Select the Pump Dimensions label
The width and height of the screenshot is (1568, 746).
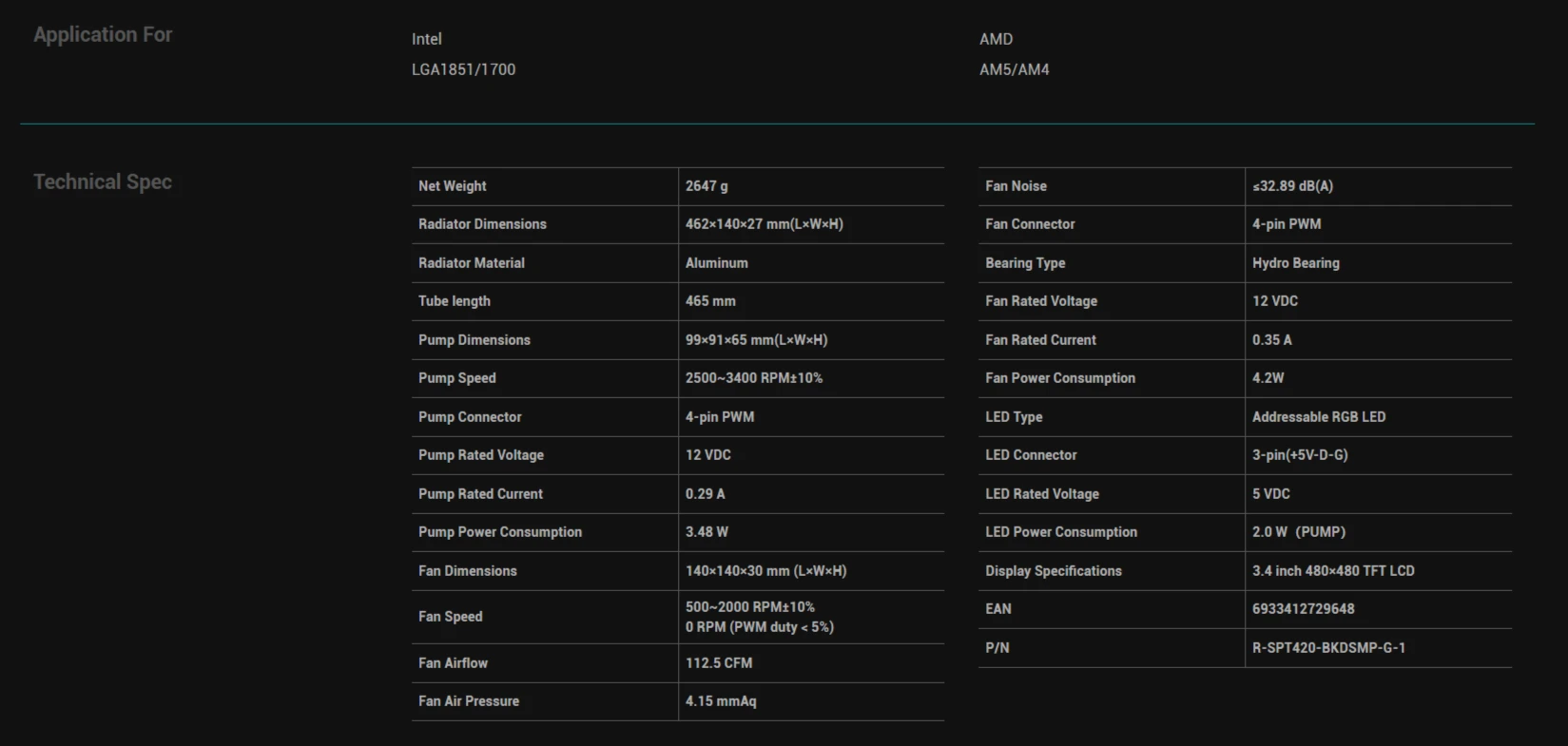pos(474,340)
